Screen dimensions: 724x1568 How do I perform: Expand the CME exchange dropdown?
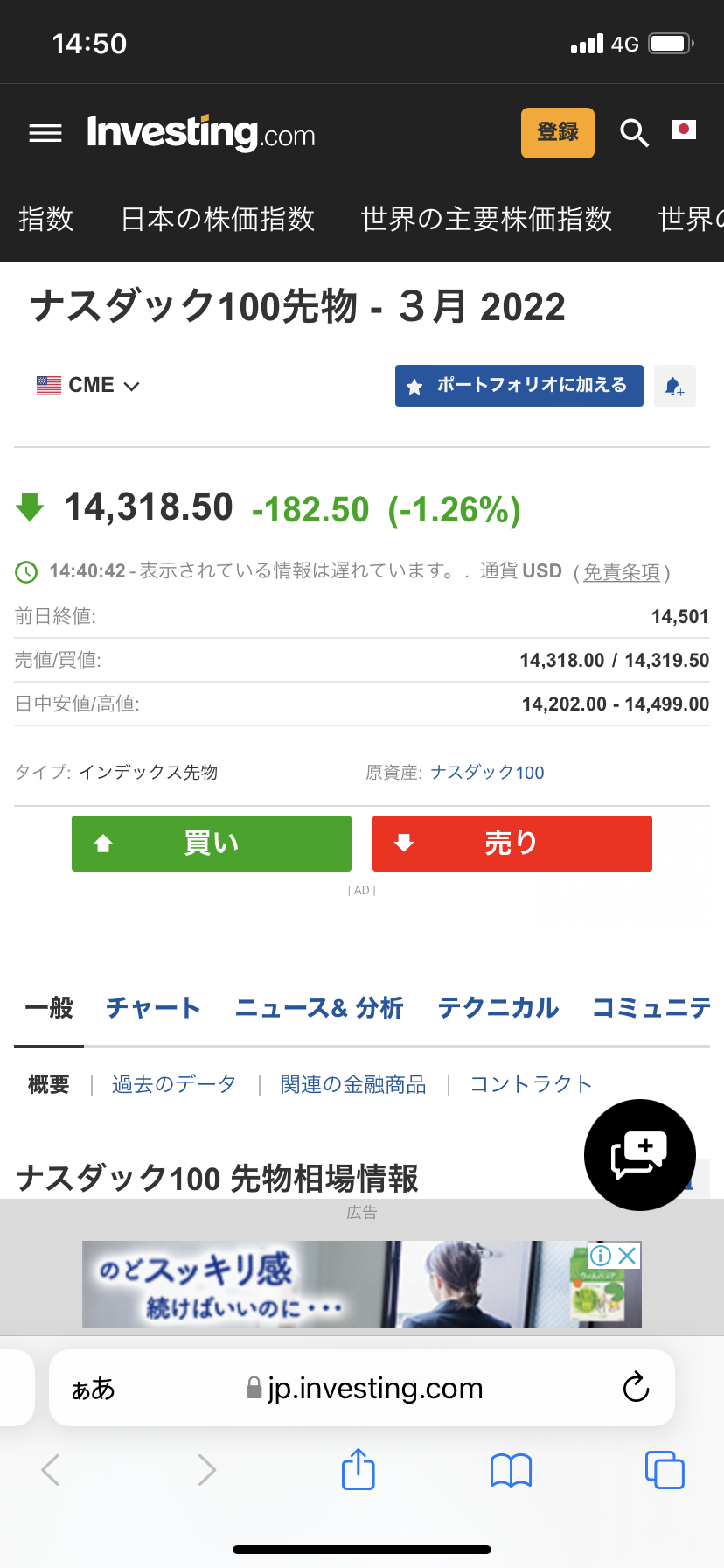88,386
